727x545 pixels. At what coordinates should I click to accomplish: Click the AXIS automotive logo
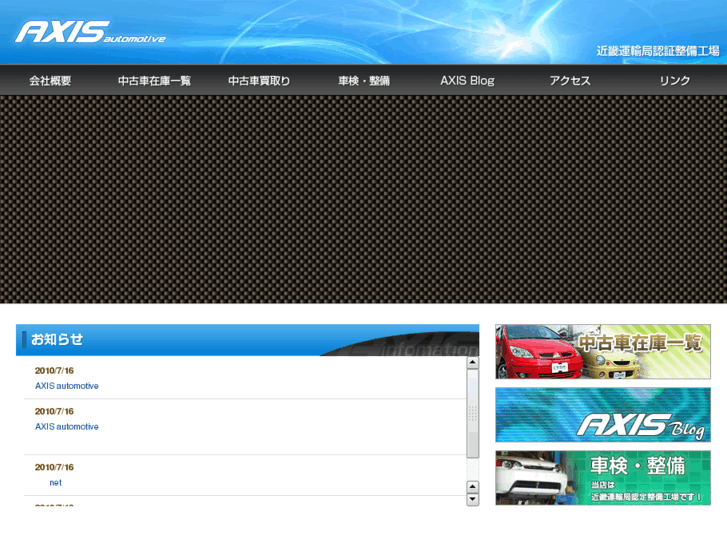point(90,32)
